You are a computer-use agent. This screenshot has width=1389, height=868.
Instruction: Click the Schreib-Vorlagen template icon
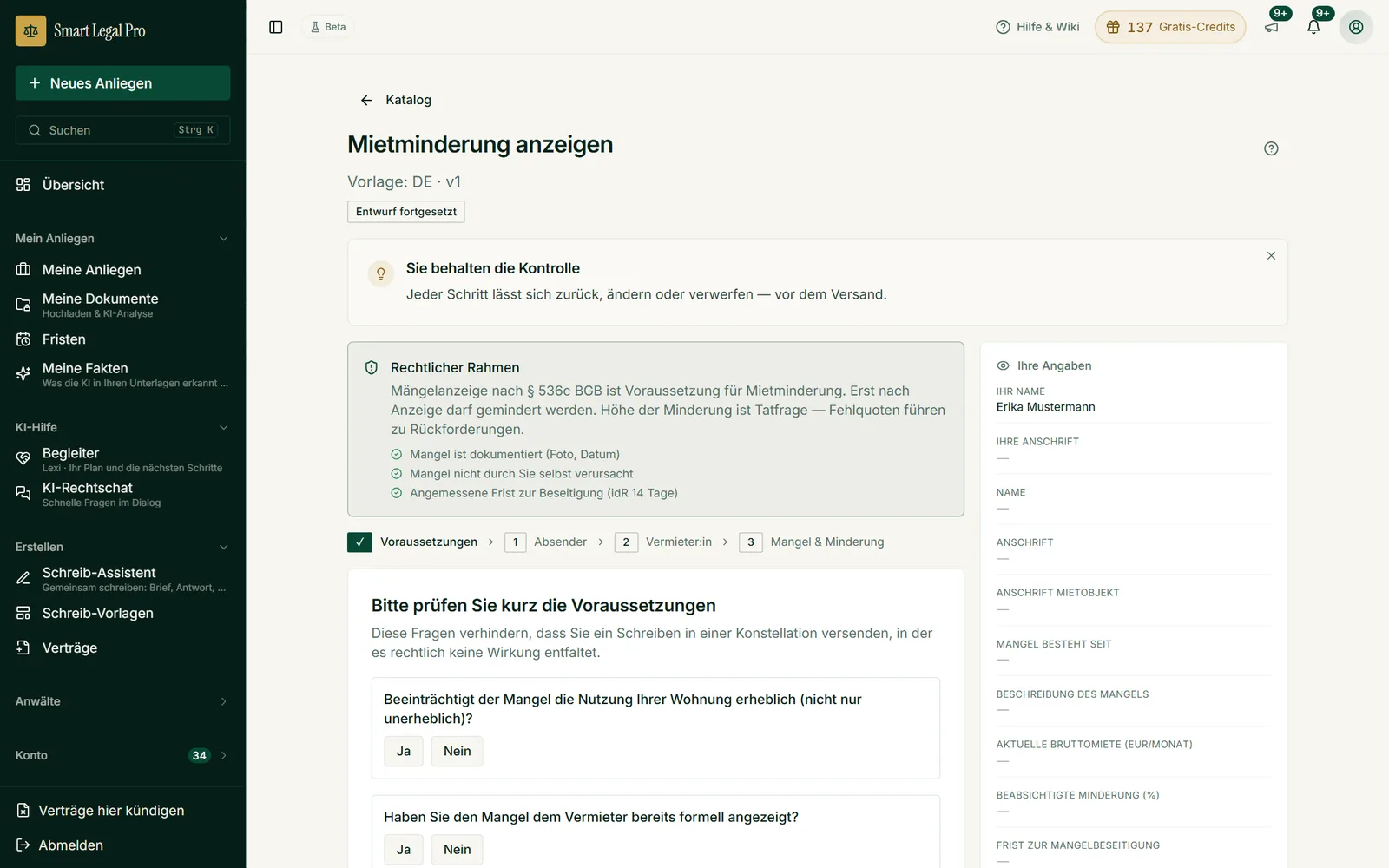(x=23, y=613)
